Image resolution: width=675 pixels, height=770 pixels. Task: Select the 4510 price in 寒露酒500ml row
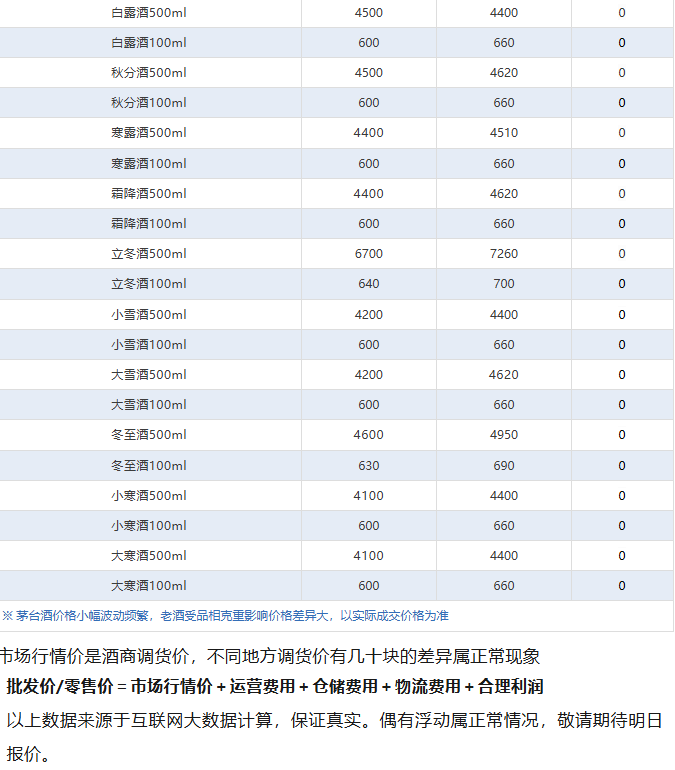[x=504, y=133]
